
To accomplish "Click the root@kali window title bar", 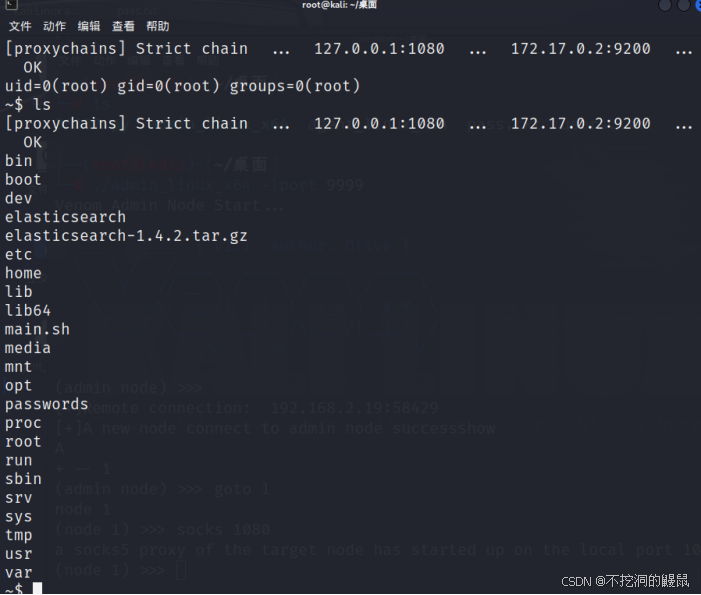I will coord(349,6).
